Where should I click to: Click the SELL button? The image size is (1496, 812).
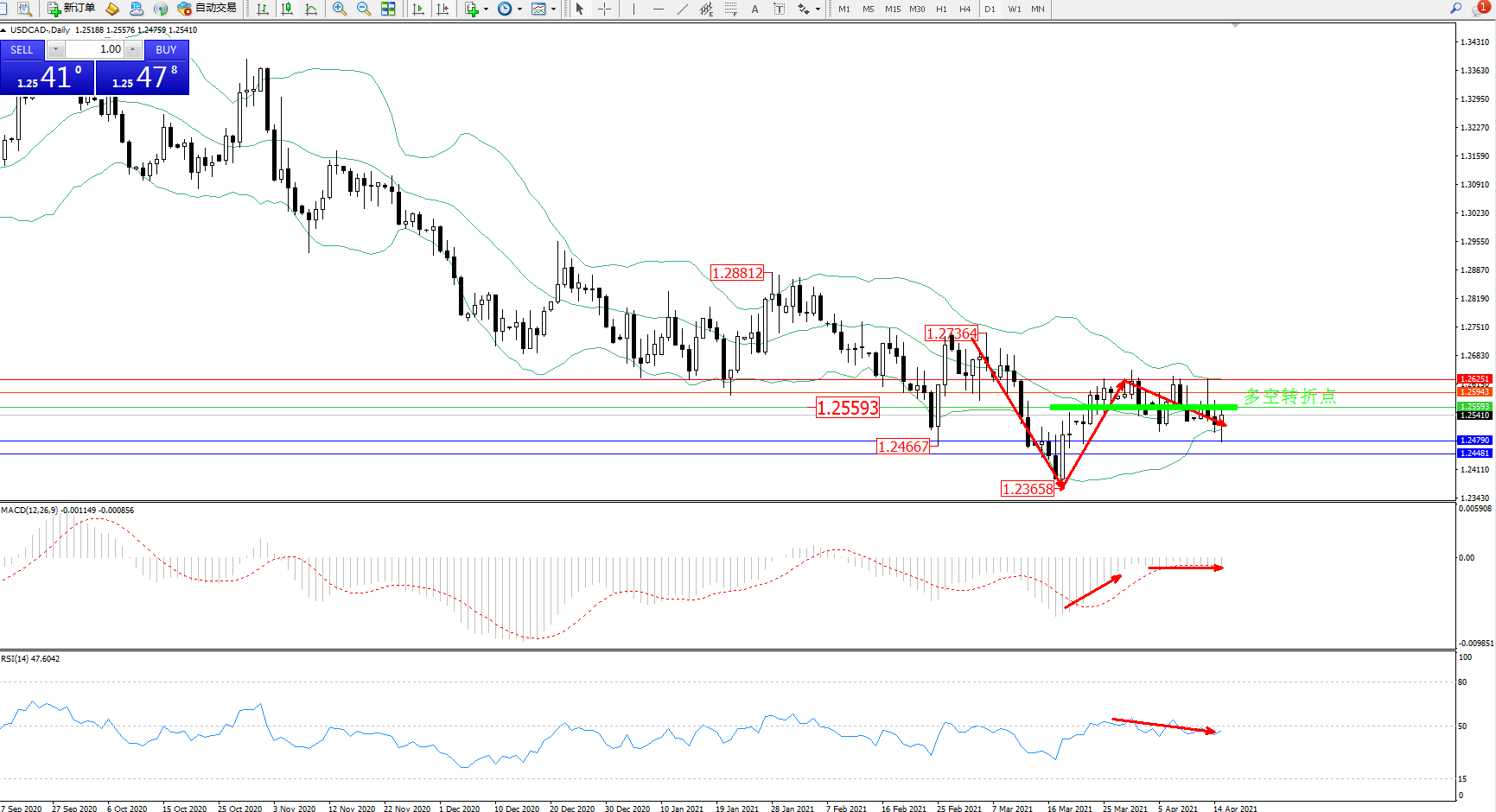click(22, 49)
